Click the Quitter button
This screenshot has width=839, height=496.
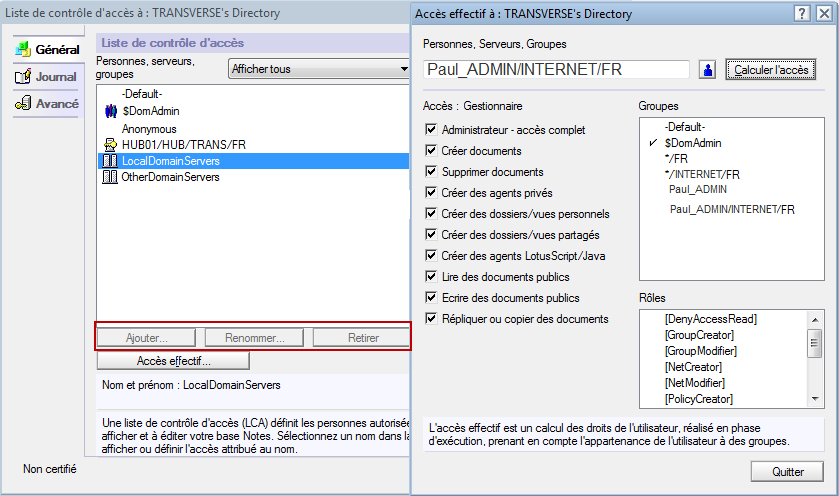(x=787, y=472)
